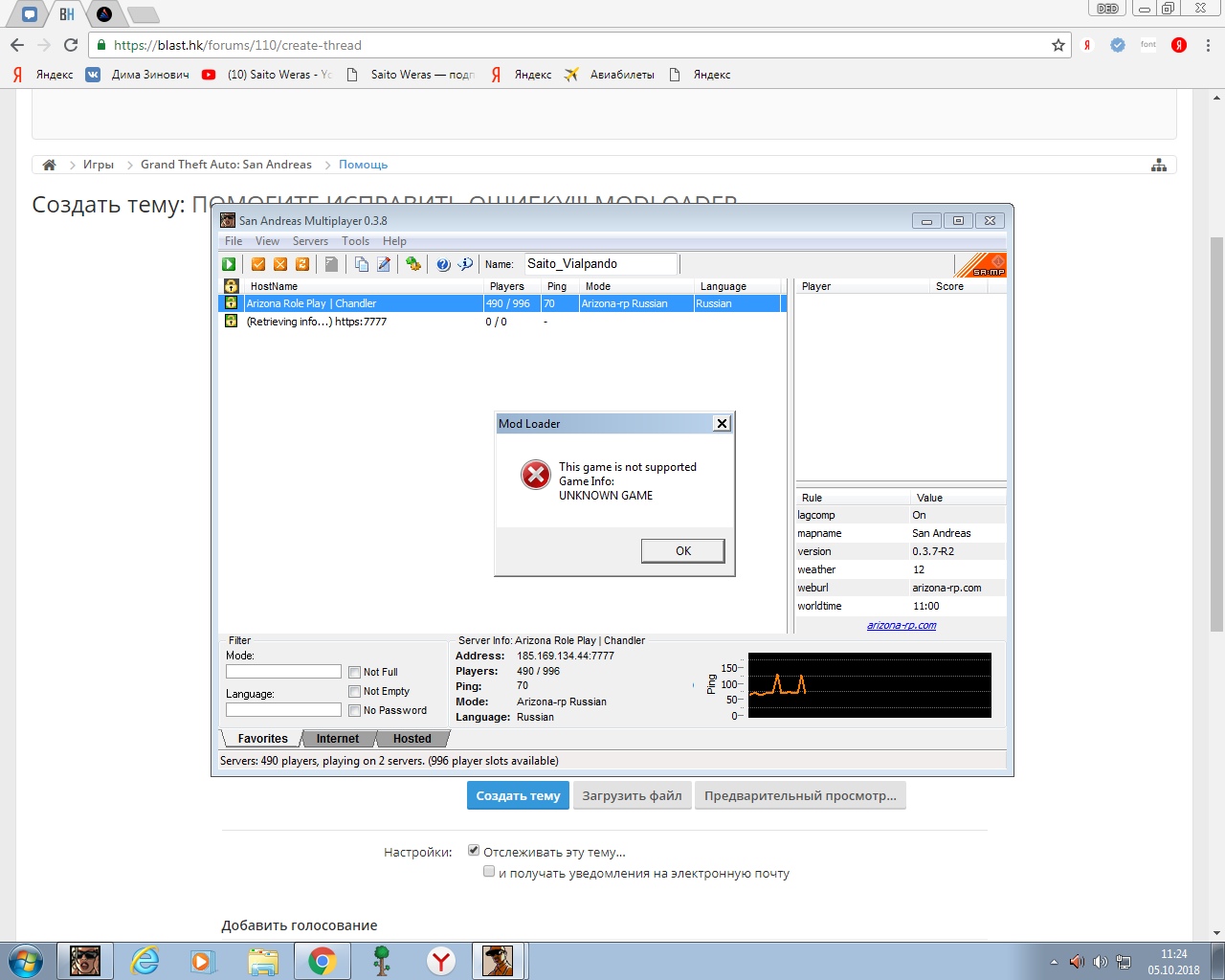Open Server Properties pencil icon
1225x980 pixels.
click(x=384, y=264)
